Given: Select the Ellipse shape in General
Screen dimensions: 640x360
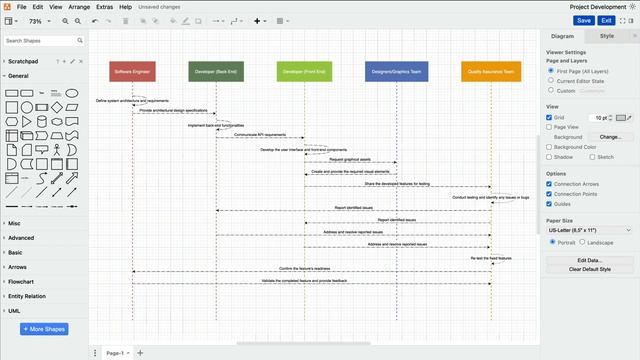Looking at the screenshot, I should point(72,93).
